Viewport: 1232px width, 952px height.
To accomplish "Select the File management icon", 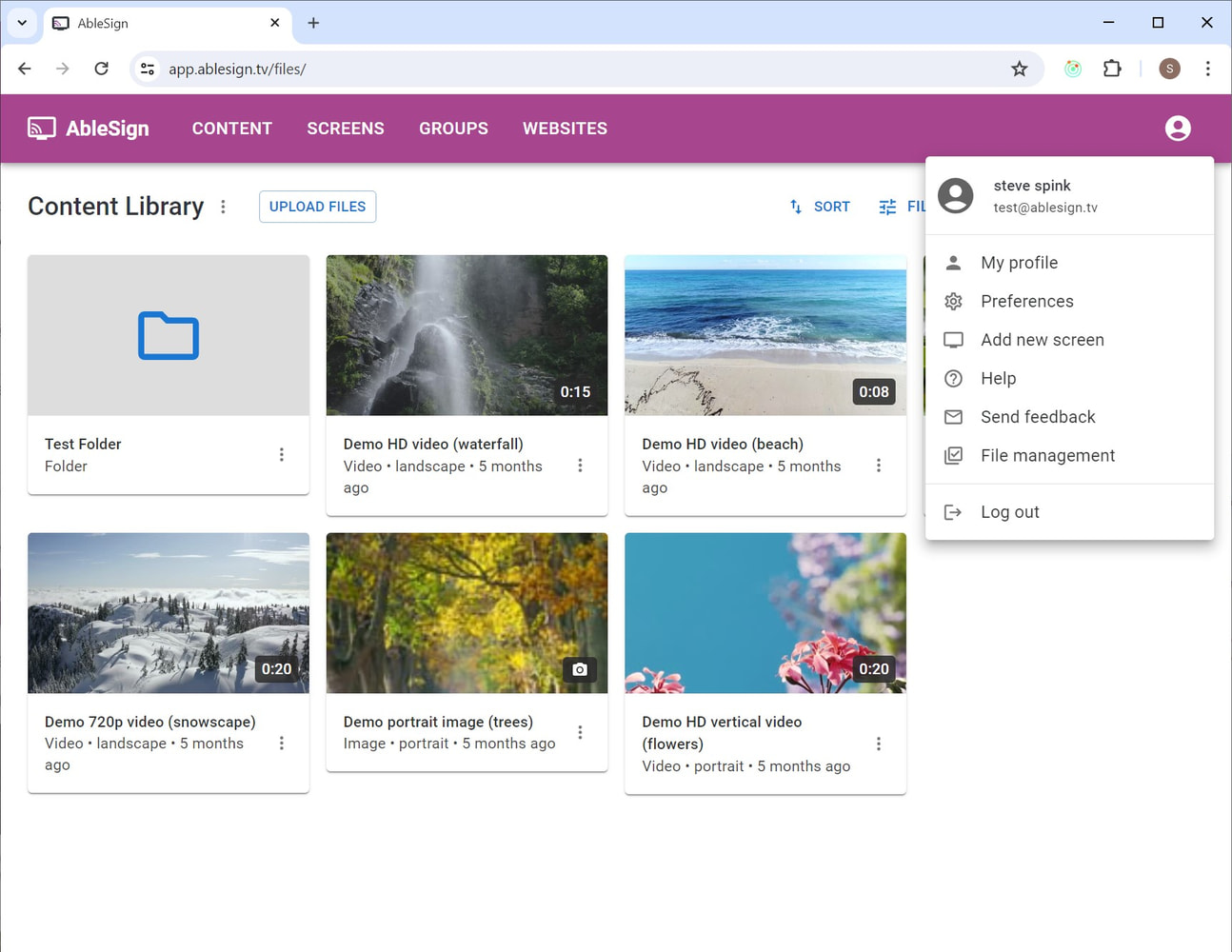I will pos(953,455).
